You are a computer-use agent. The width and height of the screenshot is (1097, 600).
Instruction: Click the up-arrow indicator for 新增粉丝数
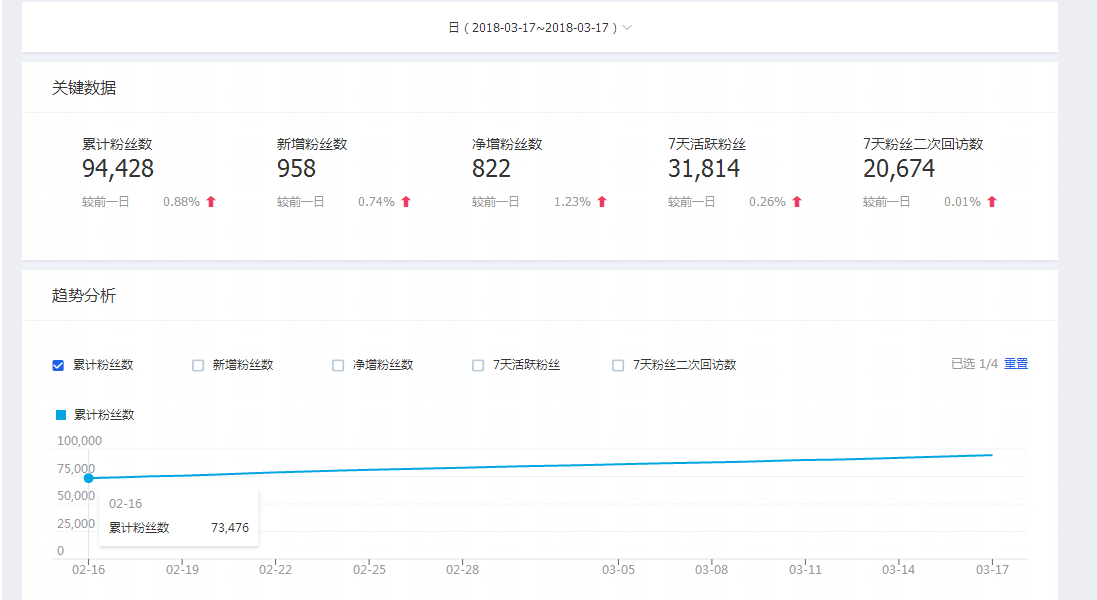404,201
